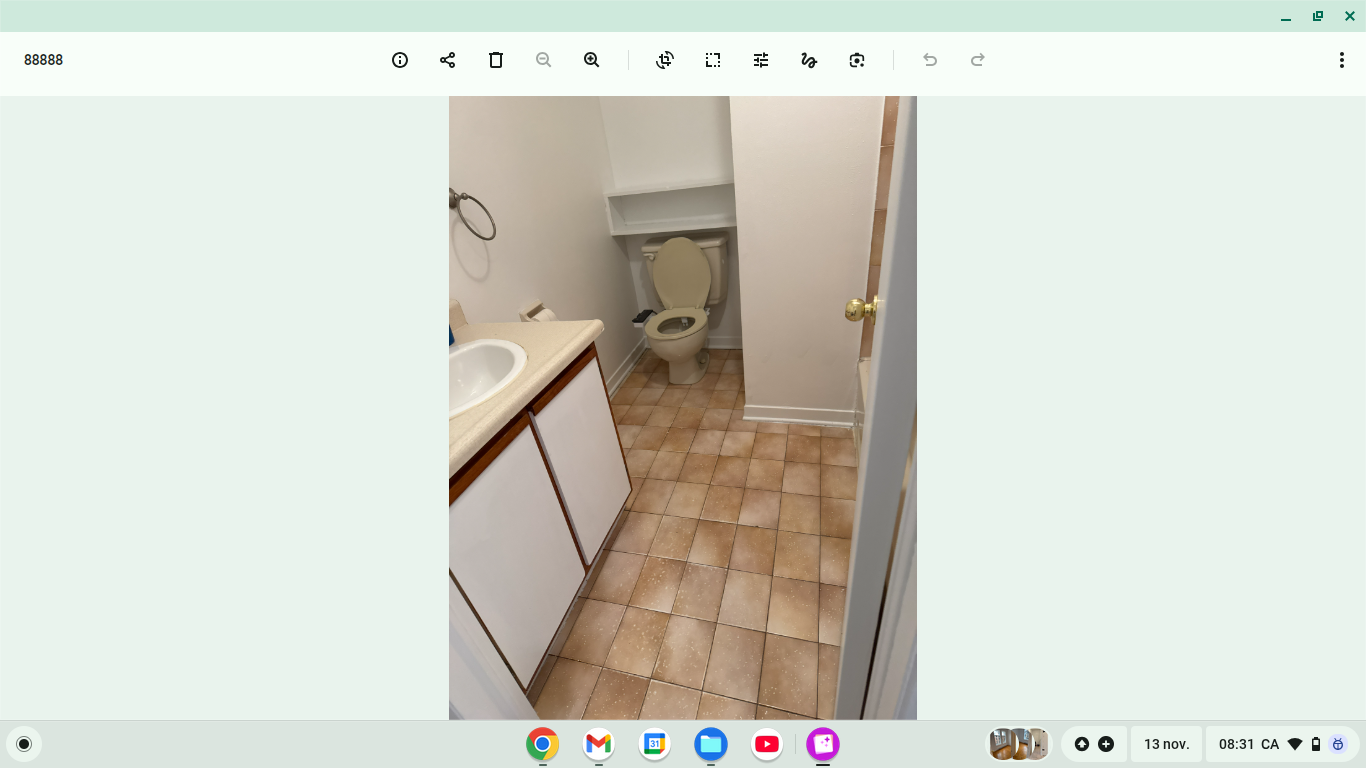
Task: Select the Rescale tool
Action: (713, 60)
